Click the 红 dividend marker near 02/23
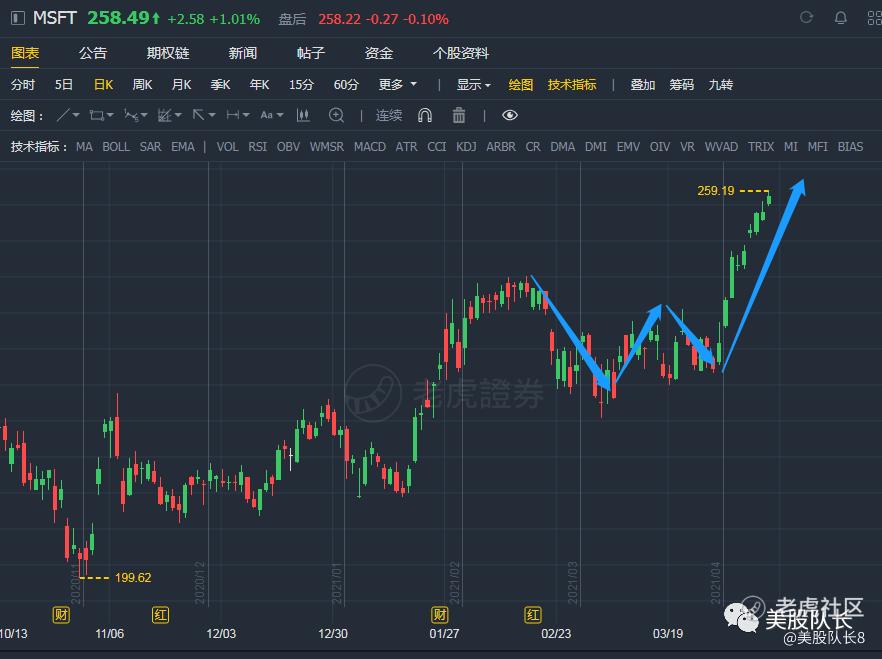 533,615
